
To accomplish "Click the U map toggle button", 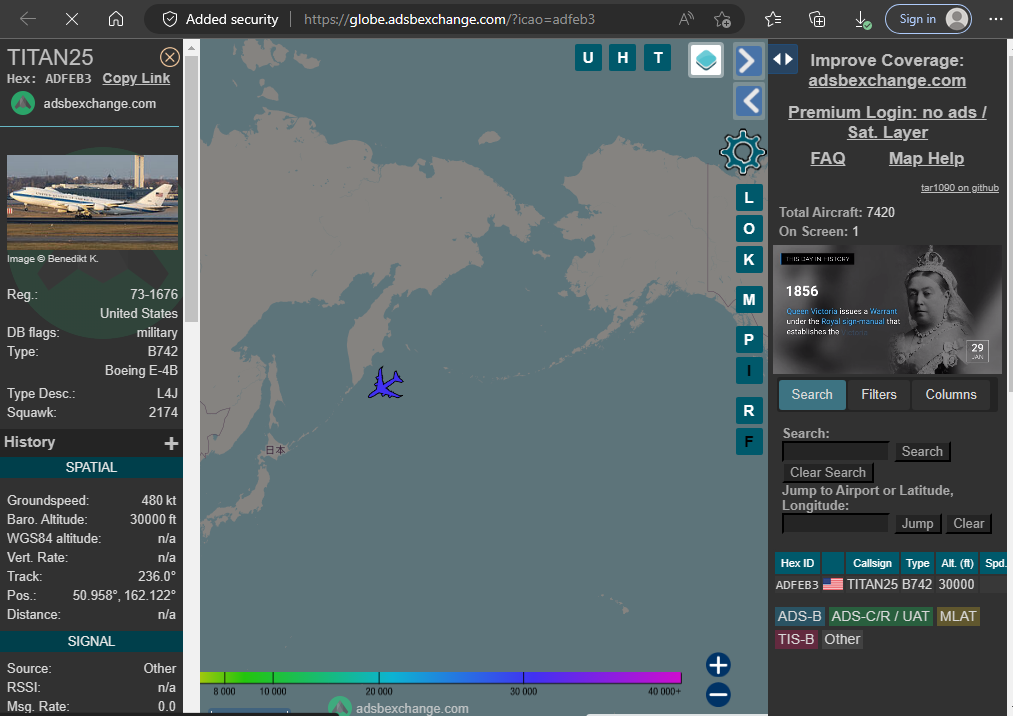I will click(x=588, y=58).
